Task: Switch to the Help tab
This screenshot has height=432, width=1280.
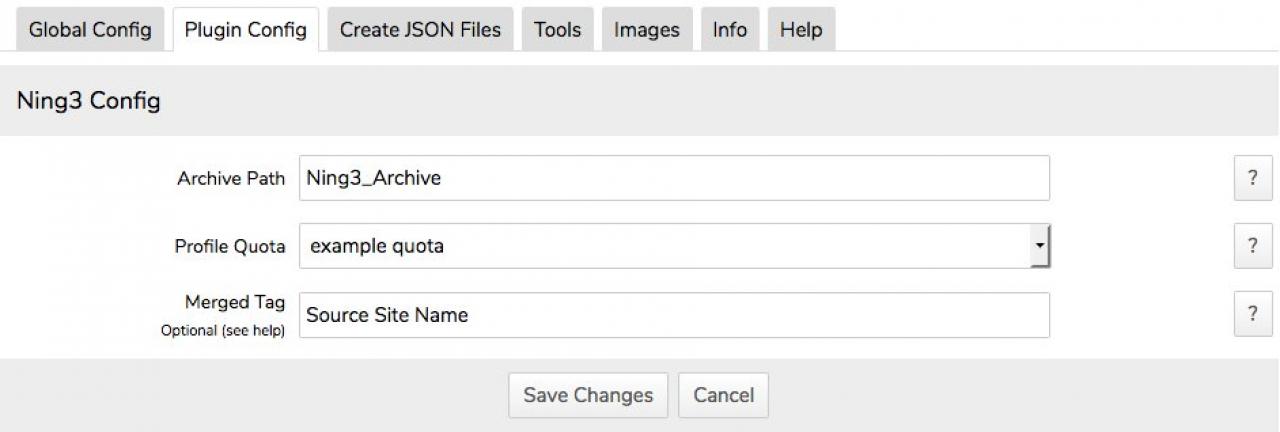Action: [800, 30]
